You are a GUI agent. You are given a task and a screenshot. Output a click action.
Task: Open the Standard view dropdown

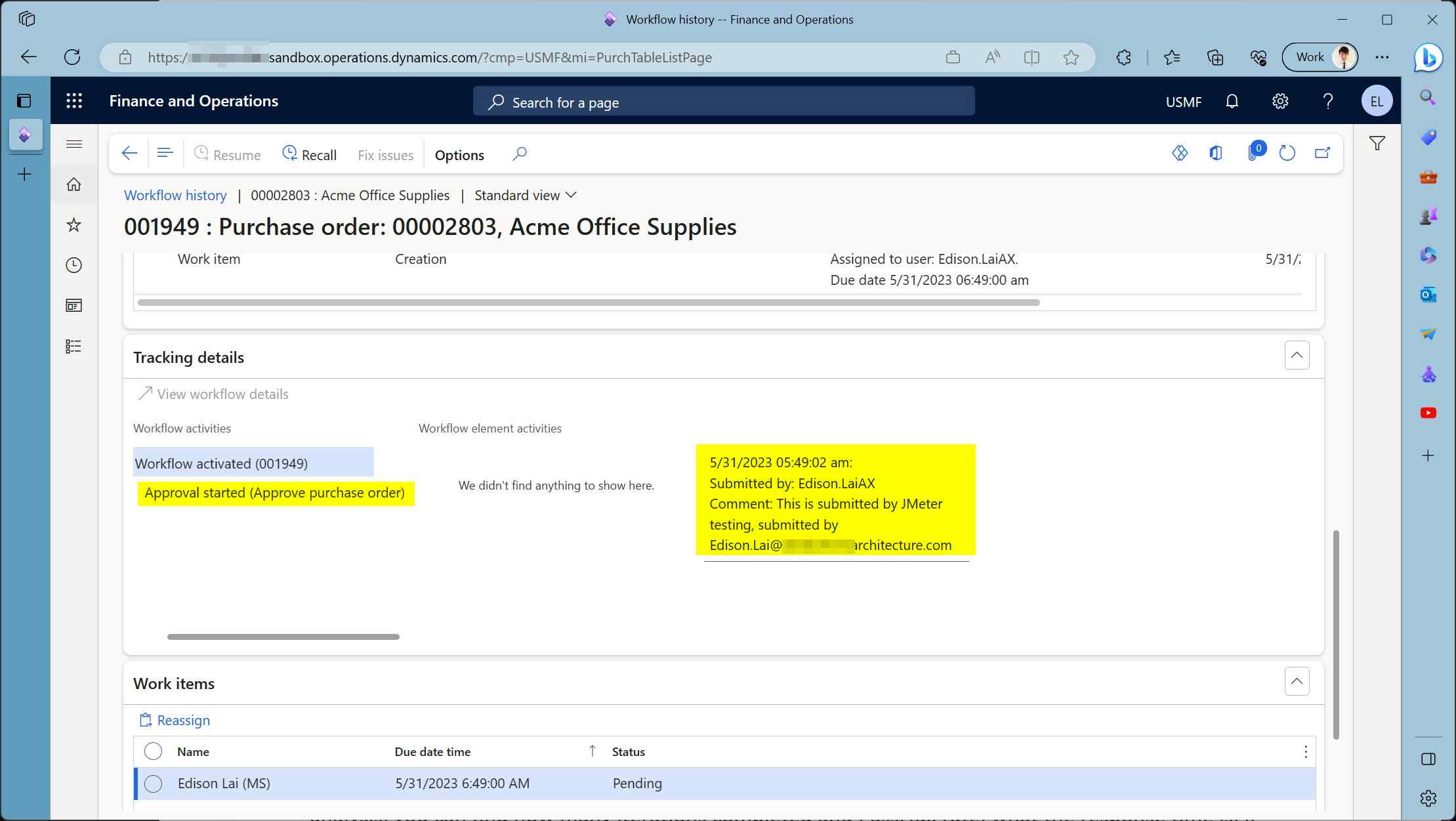pyautogui.click(x=526, y=196)
